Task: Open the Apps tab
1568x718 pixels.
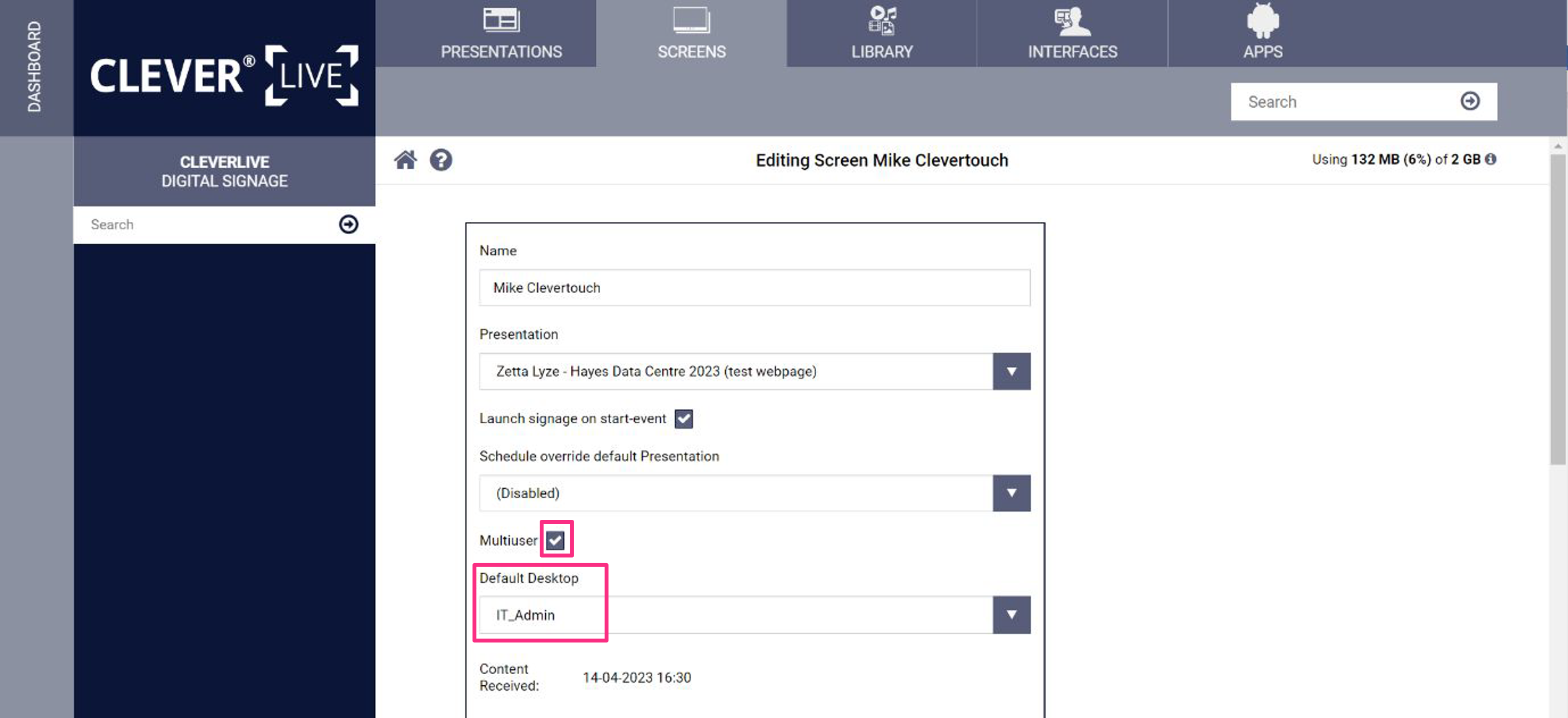Action: point(1263,33)
